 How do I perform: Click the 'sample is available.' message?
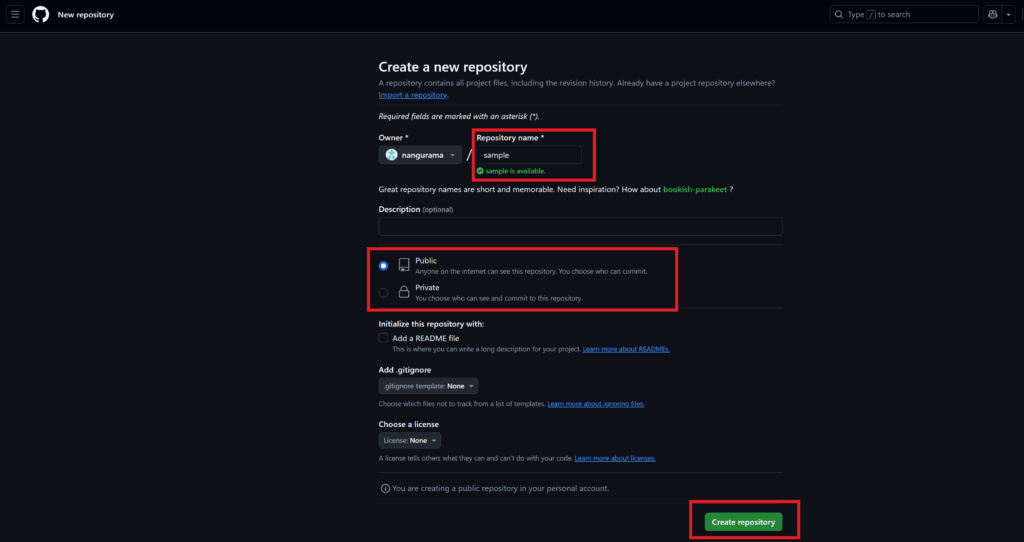click(x=515, y=171)
